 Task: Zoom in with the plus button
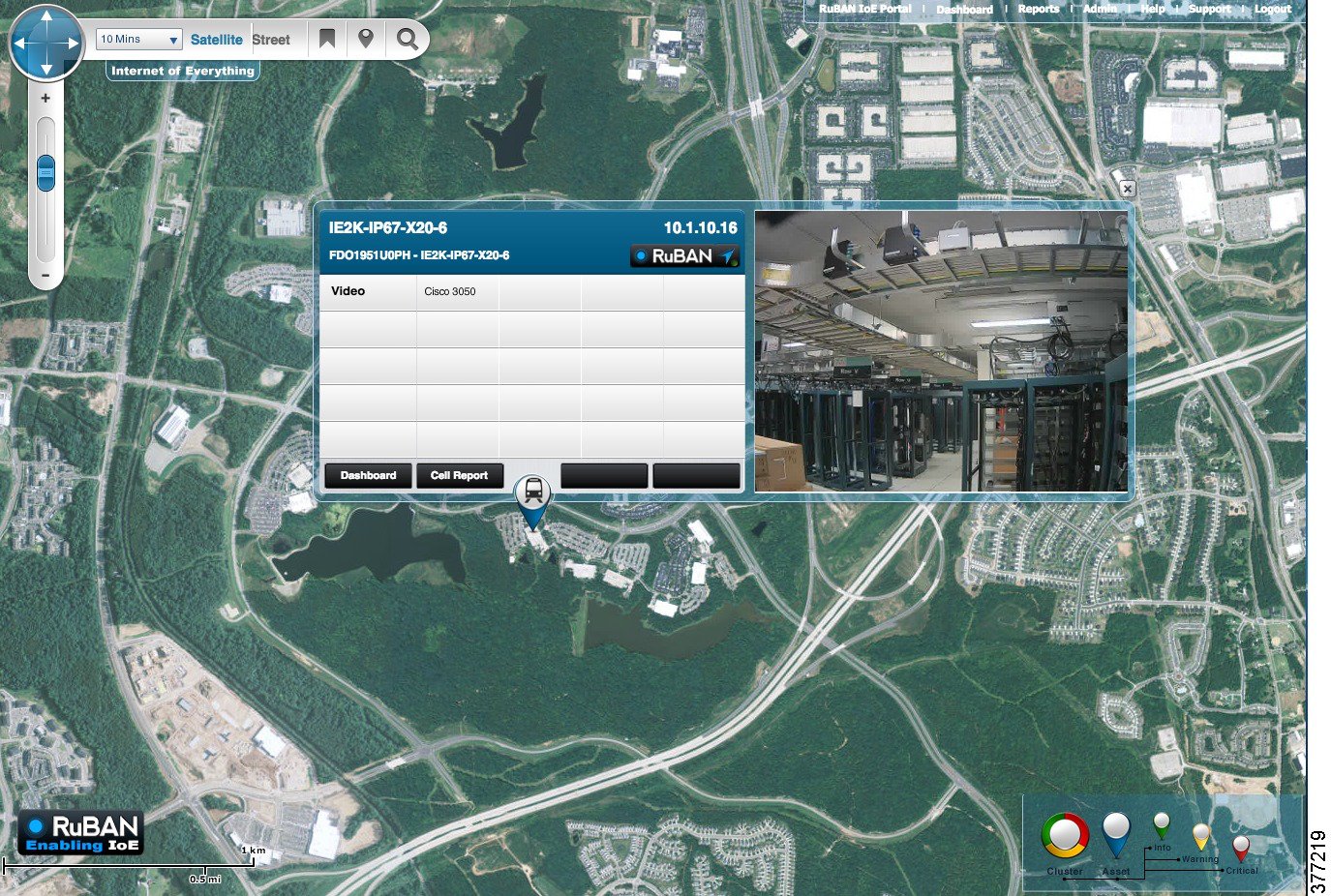[45, 98]
